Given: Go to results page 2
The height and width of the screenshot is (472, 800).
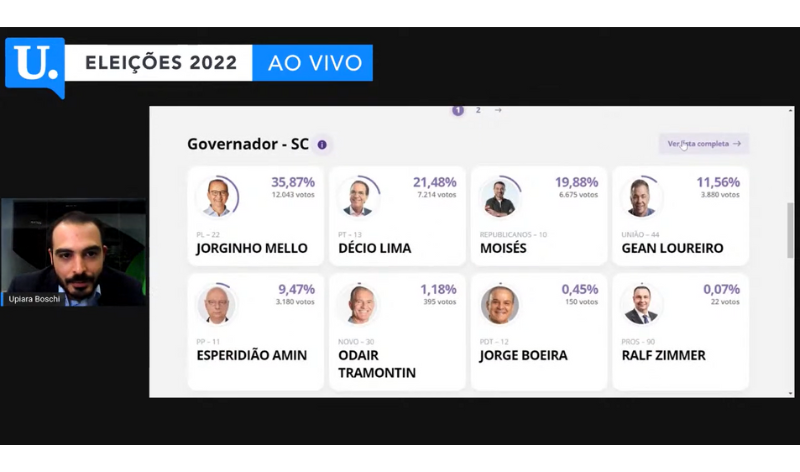Looking at the screenshot, I should point(478,110).
